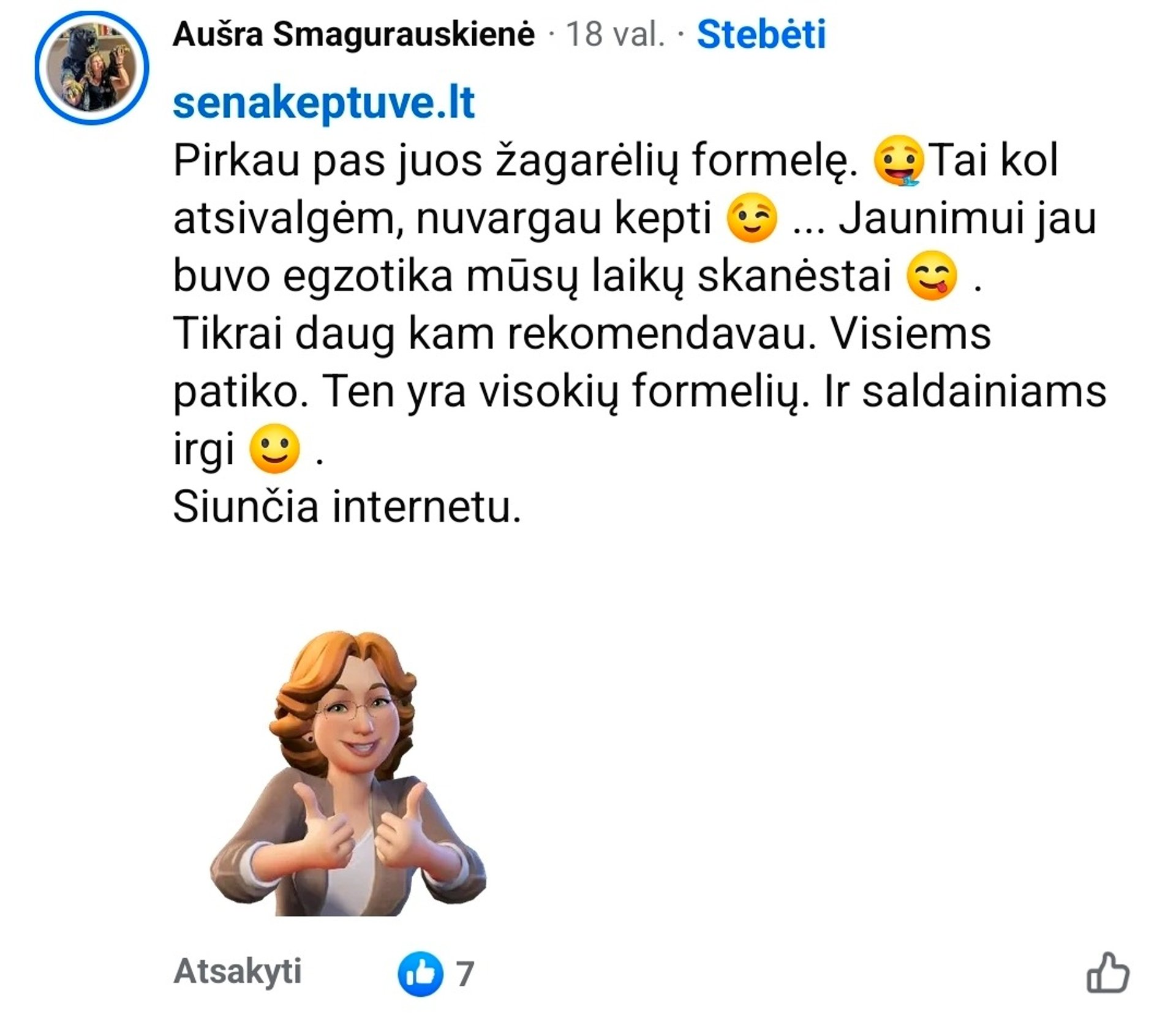1176x1033 pixels.
Task: Tap the phrase Jaunimui jau
Action: pyautogui.click(x=967, y=219)
